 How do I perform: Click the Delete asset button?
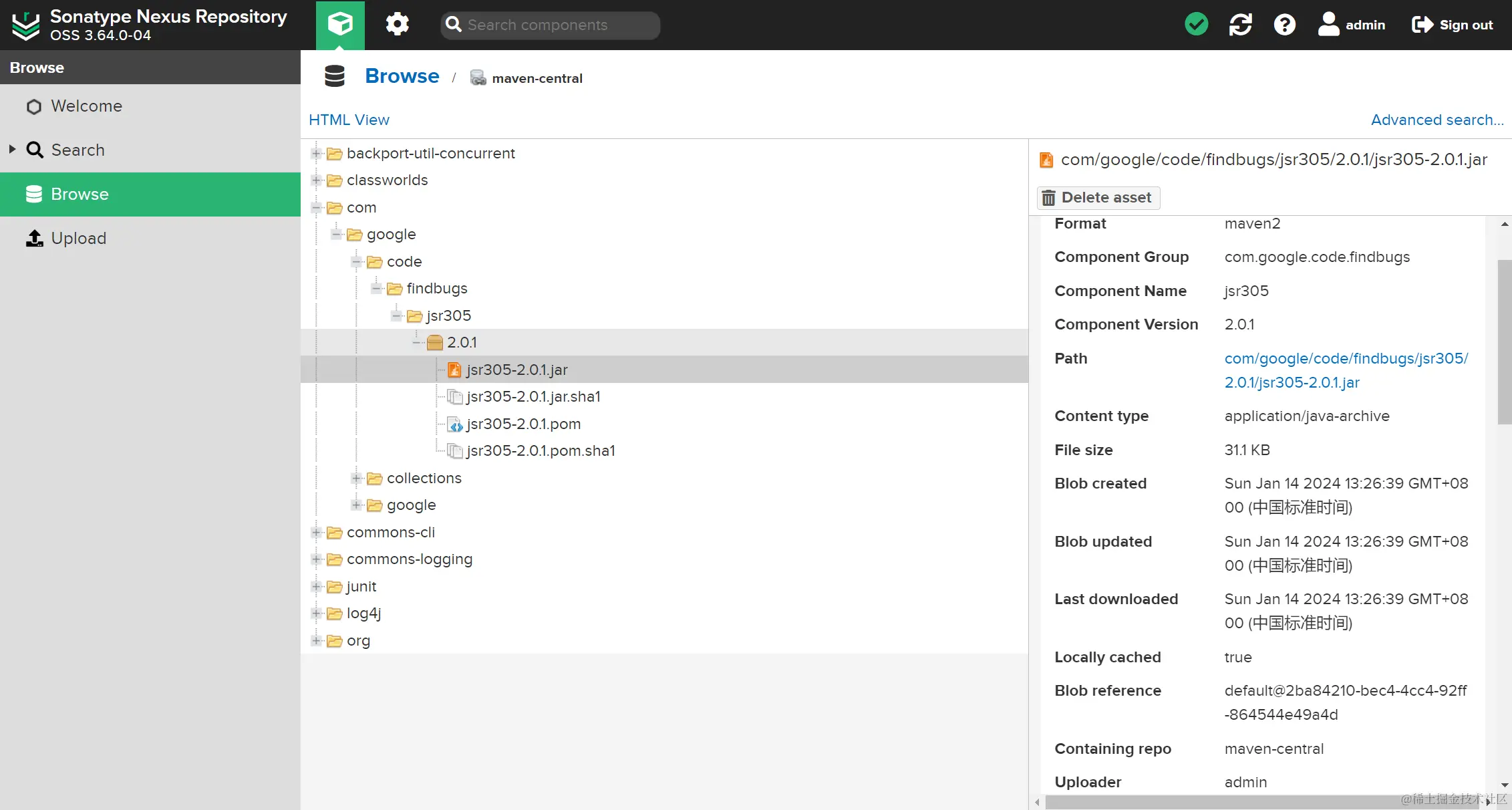(1098, 198)
